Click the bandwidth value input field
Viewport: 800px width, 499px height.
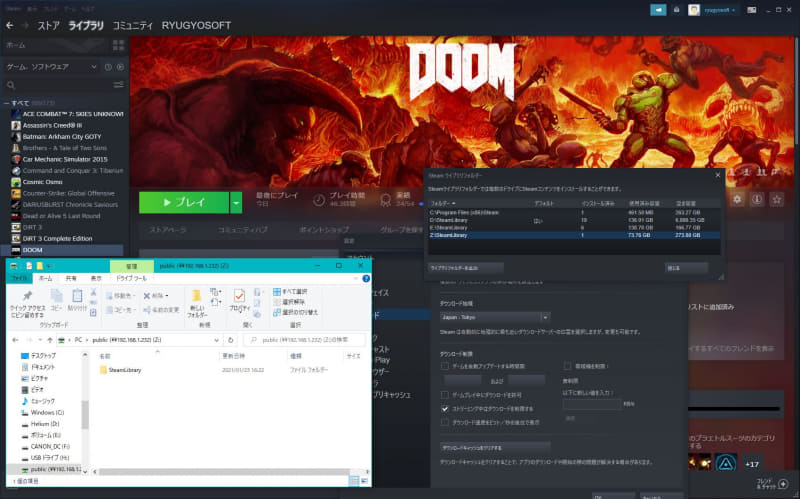pos(592,404)
